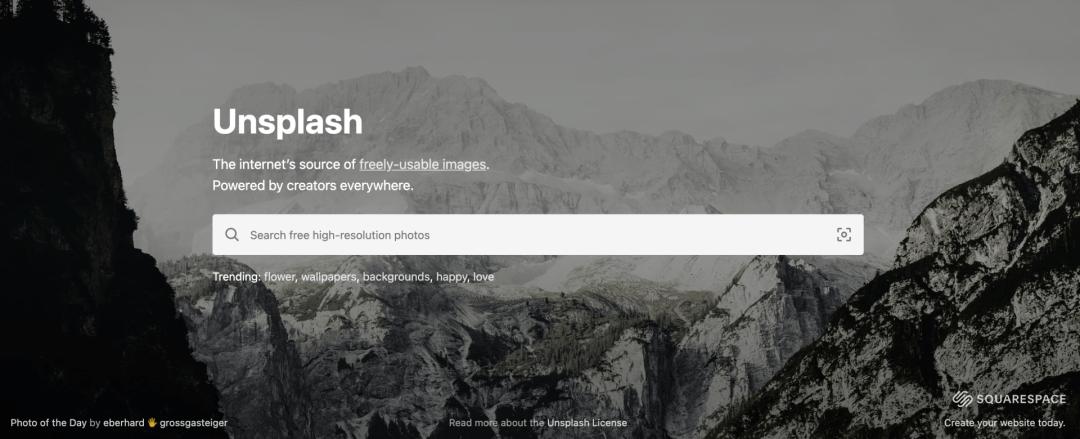Read the Unsplash License link

pos(587,423)
